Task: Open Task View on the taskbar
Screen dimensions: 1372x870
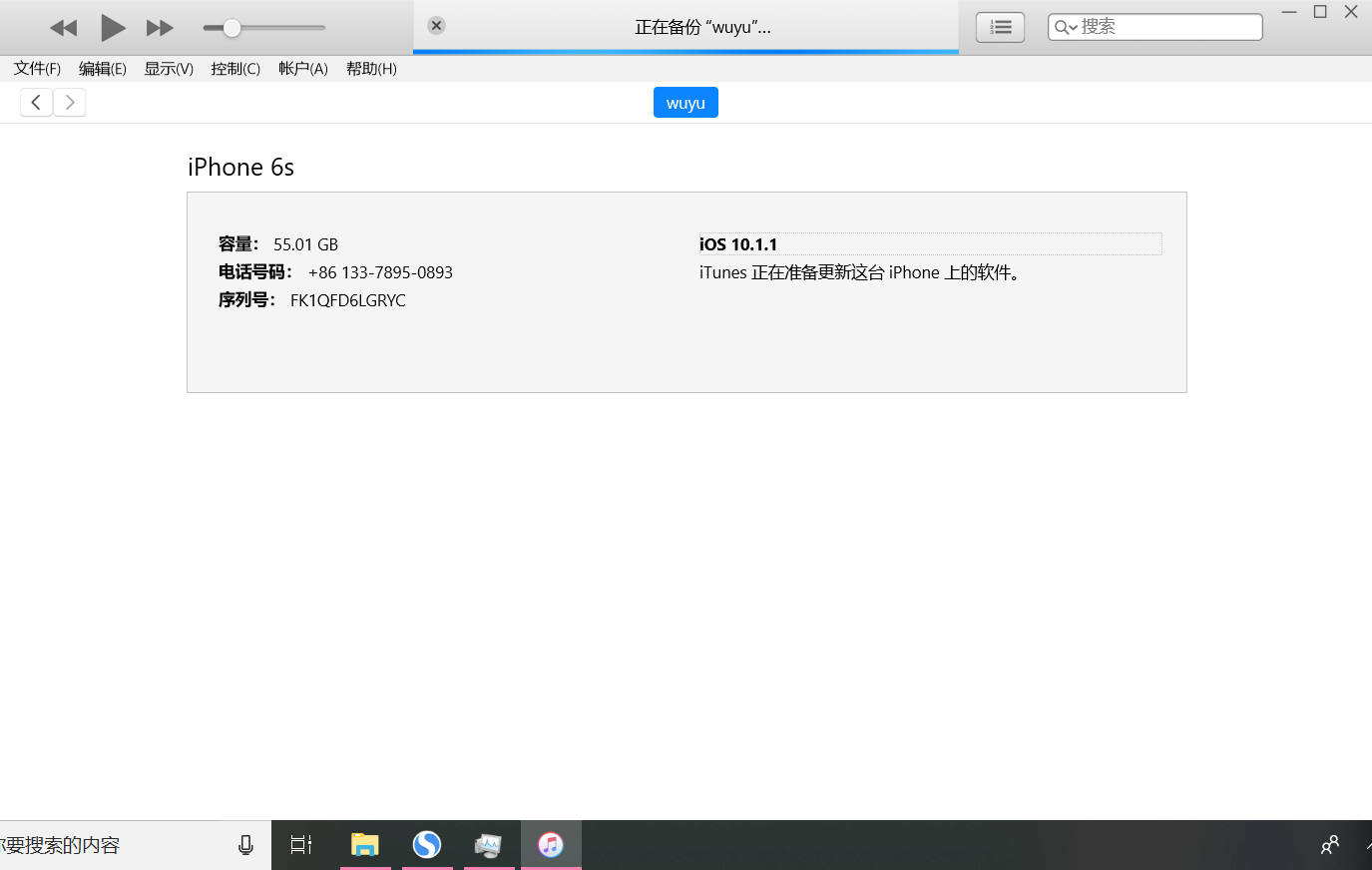Action: (301, 845)
